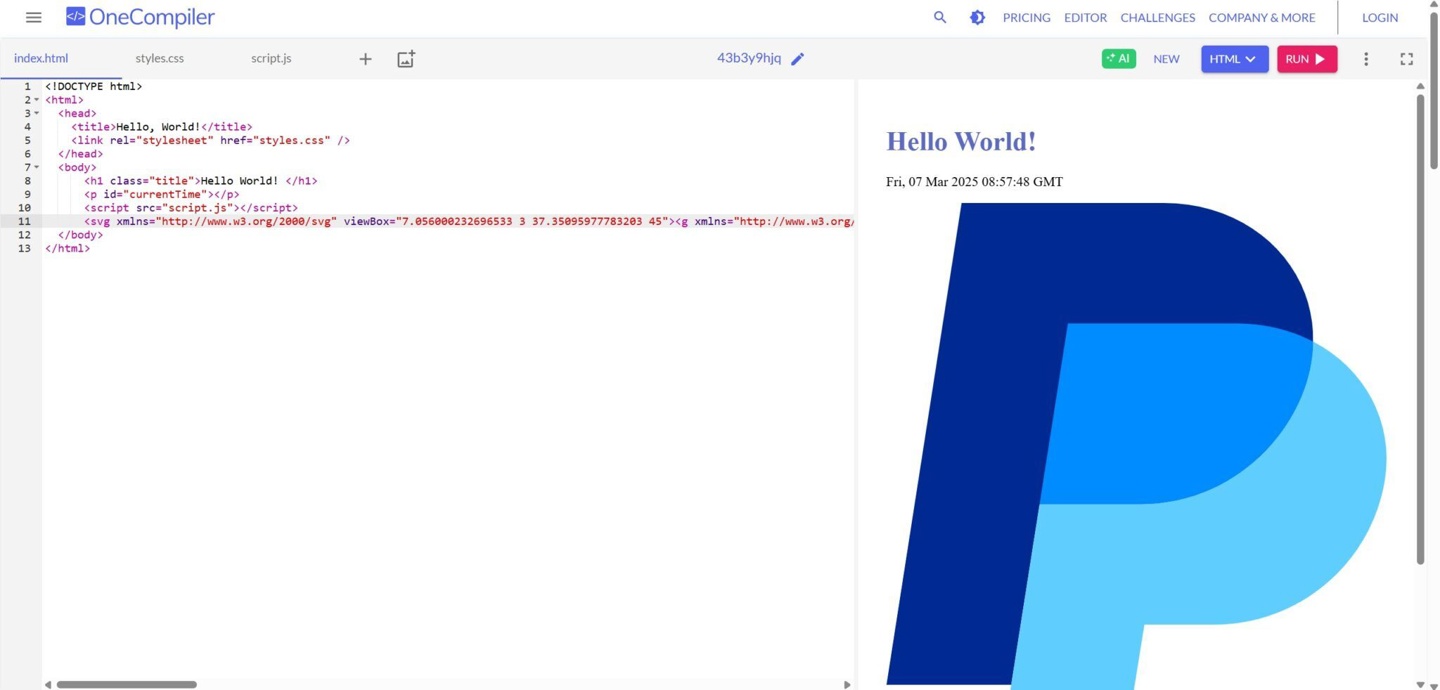
Task: Click the h1 class title code line
Action: click(x=200, y=182)
